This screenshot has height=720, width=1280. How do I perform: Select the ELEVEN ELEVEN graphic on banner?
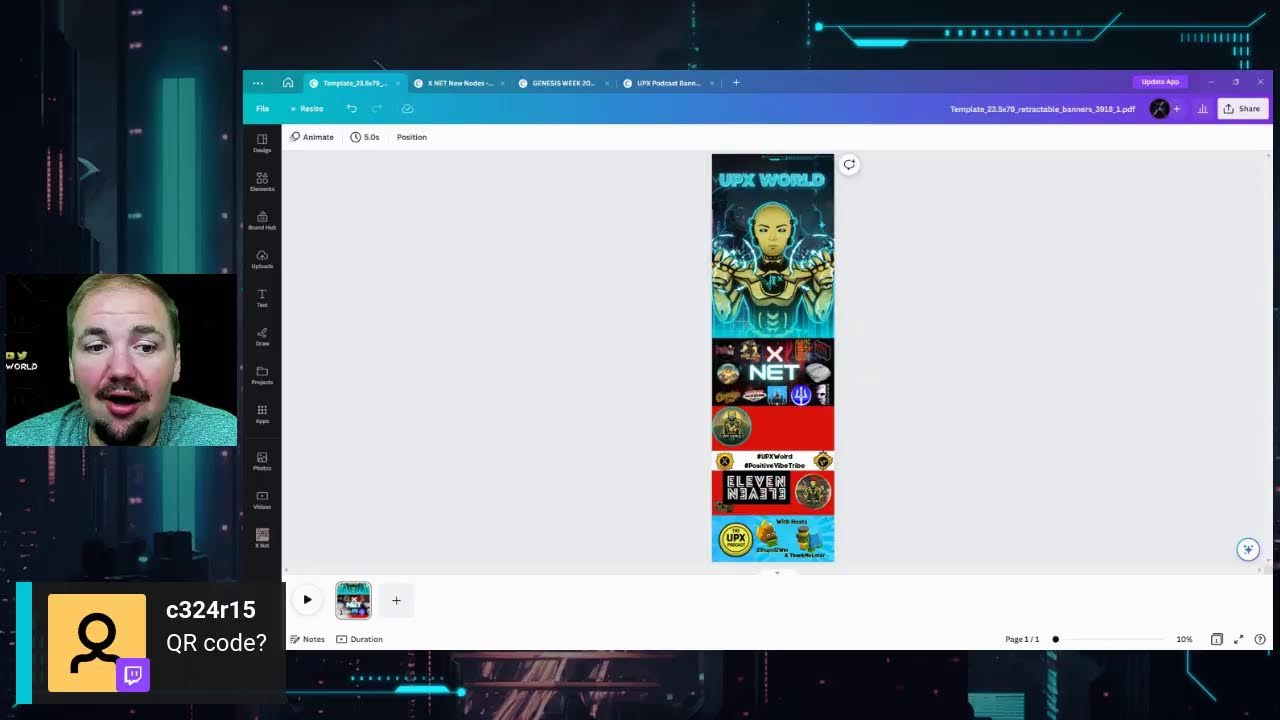(756, 488)
